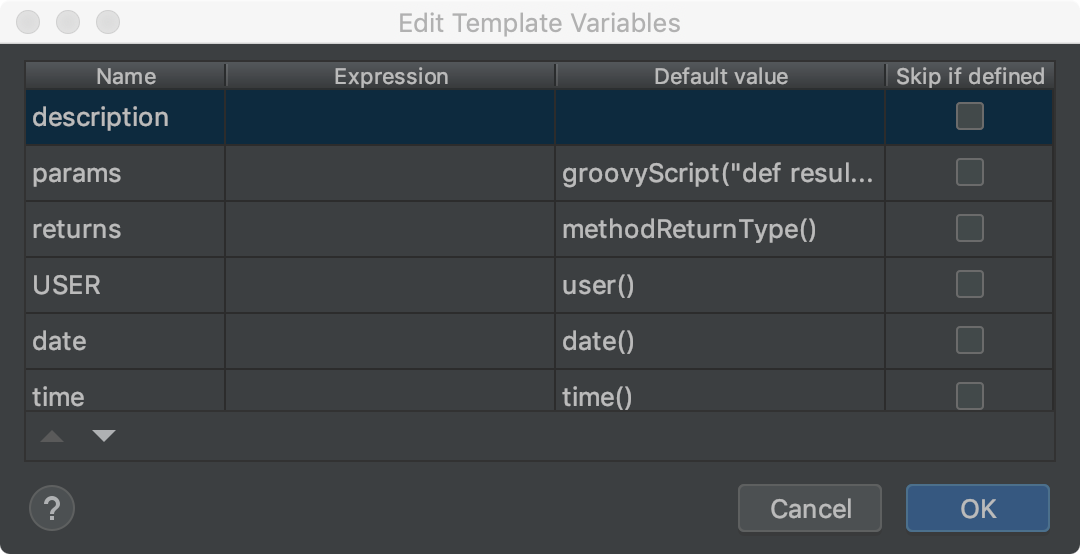
Task: Enable Skip if defined for time
Action: (969, 396)
